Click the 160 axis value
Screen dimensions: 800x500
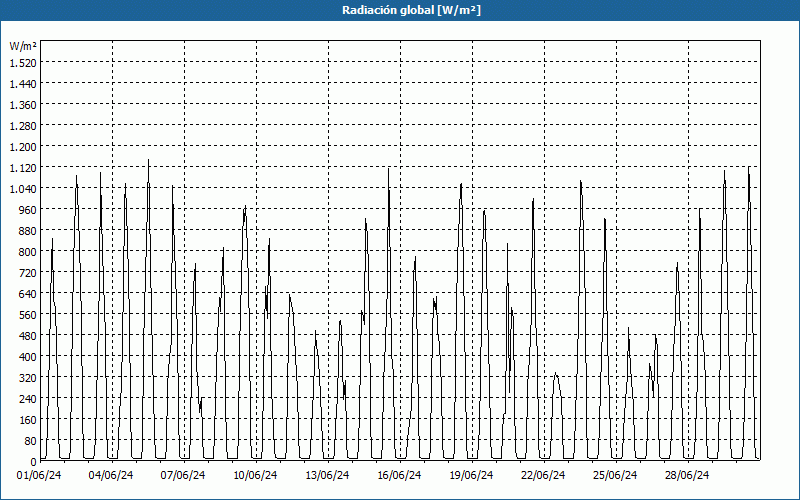(x=28, y=420)
